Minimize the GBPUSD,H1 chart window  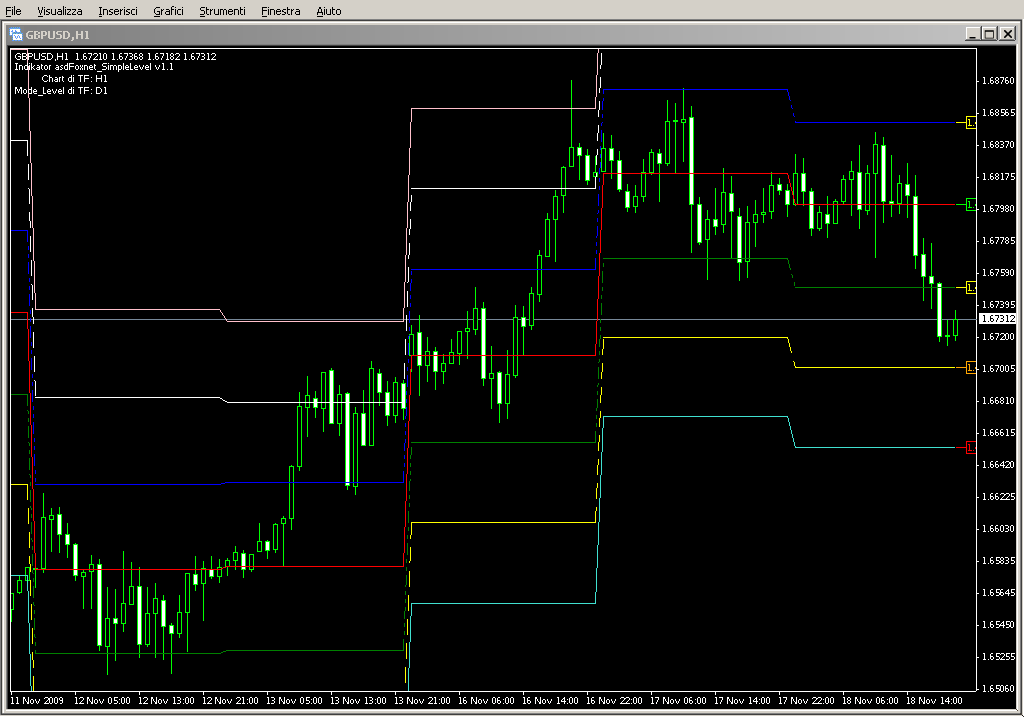point(972,34)
